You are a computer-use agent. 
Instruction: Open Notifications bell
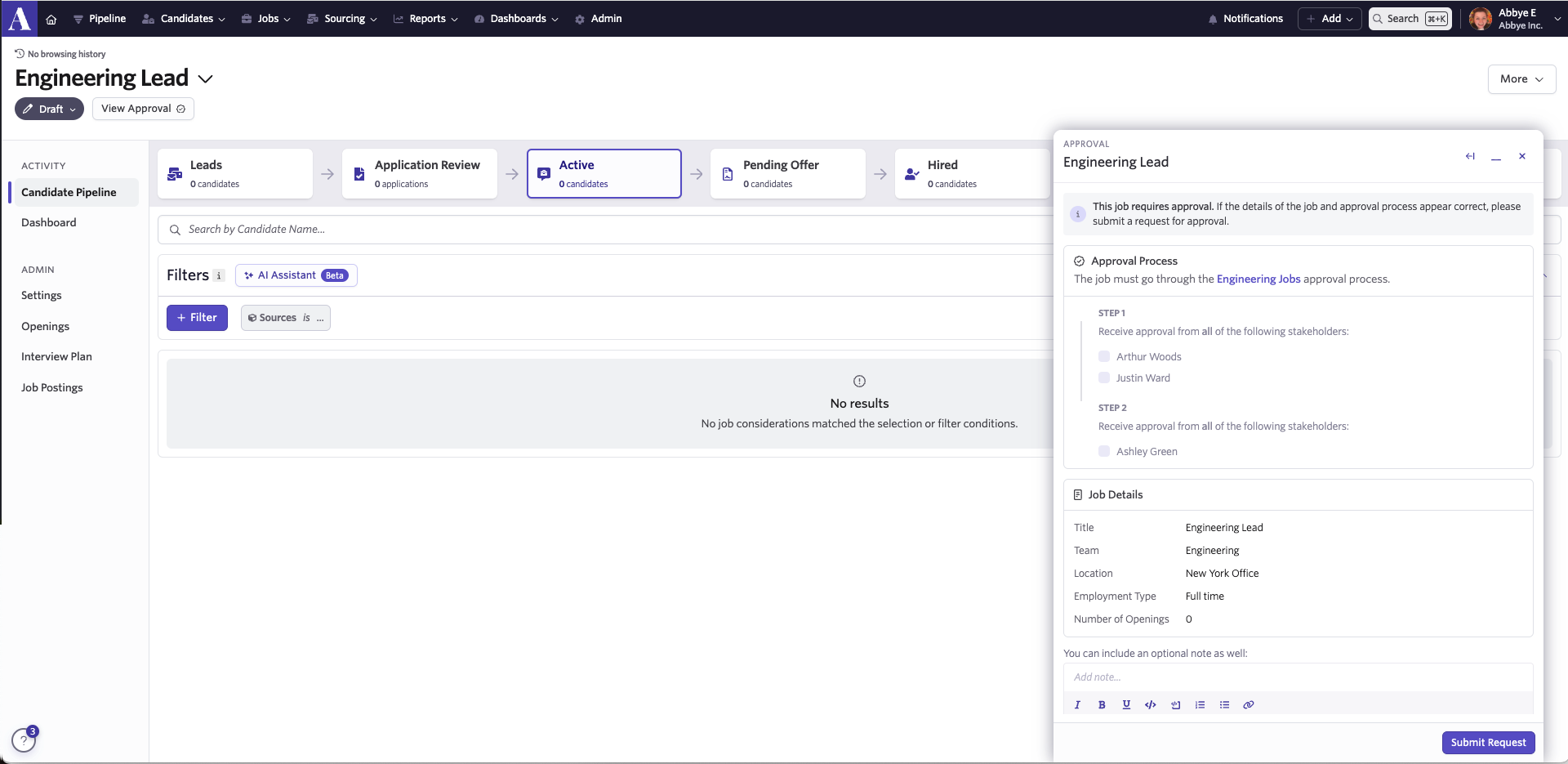(x=1245, y=19)
